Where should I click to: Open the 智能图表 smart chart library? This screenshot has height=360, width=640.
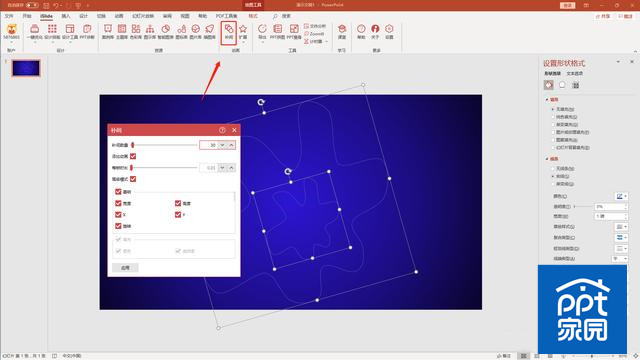tap(165, 32)
